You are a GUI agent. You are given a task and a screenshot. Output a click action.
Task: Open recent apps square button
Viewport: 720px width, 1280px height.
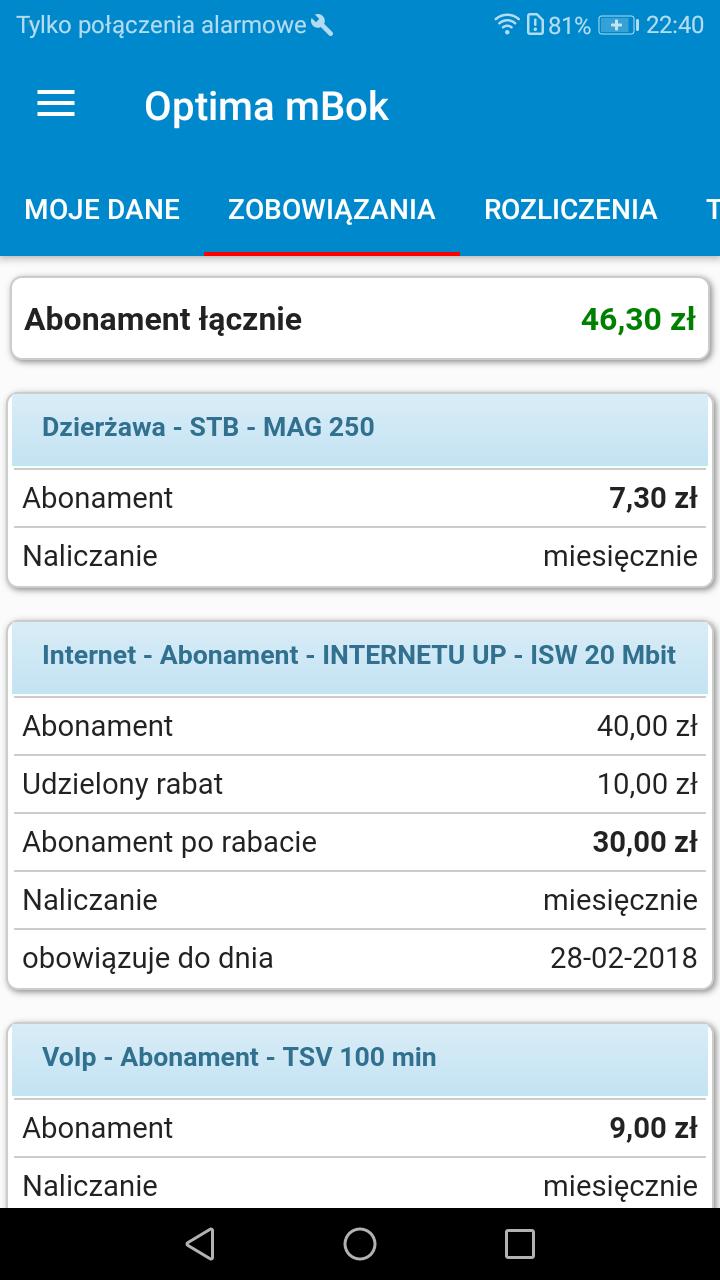[x=520, y=1243]
